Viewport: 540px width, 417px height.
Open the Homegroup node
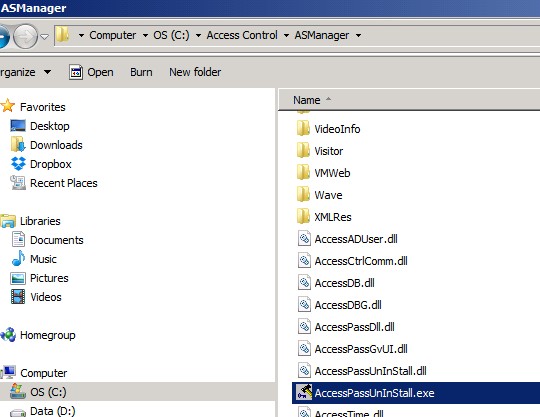pyautogui.click(x=48, y=335)
